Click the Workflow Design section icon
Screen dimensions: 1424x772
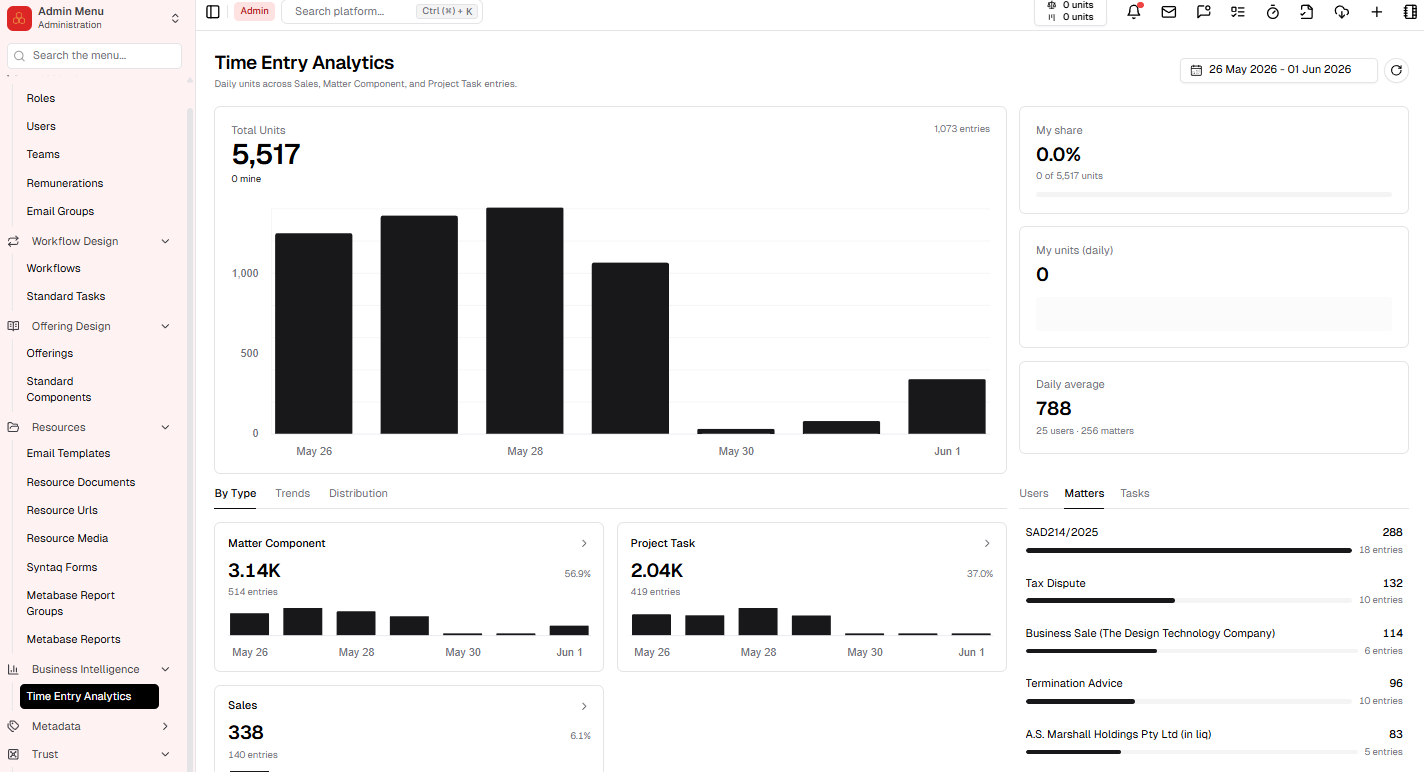(x=13, y=241)
